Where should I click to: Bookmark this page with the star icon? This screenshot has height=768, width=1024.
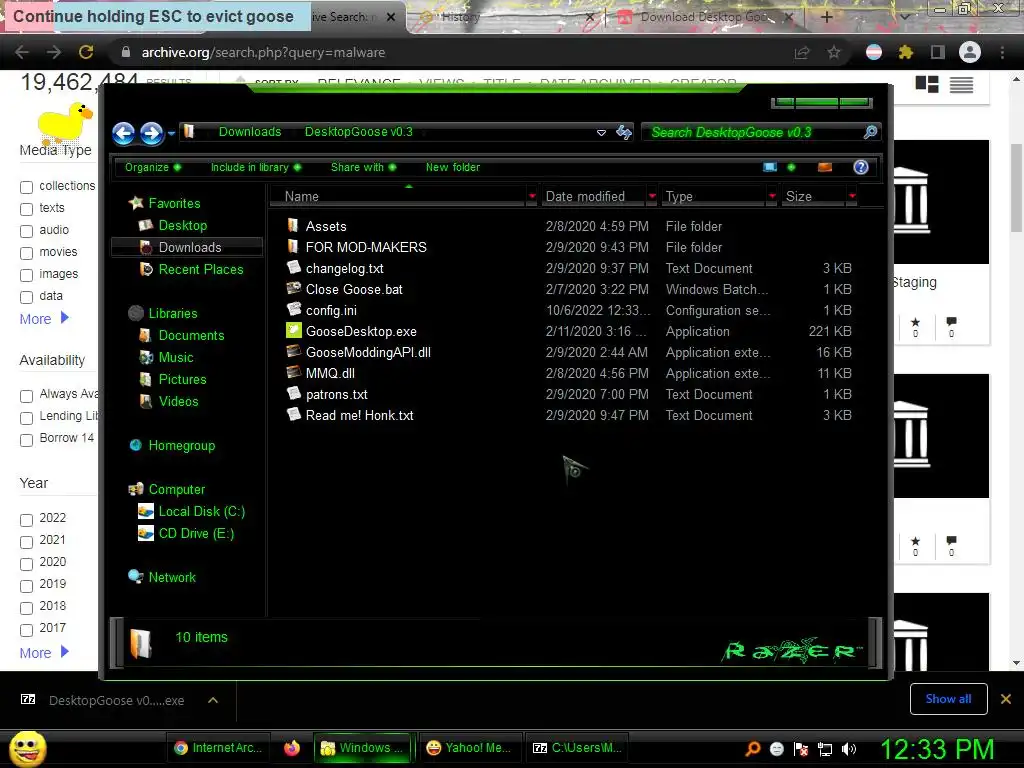pyautogui.click(x=834, y=52)
